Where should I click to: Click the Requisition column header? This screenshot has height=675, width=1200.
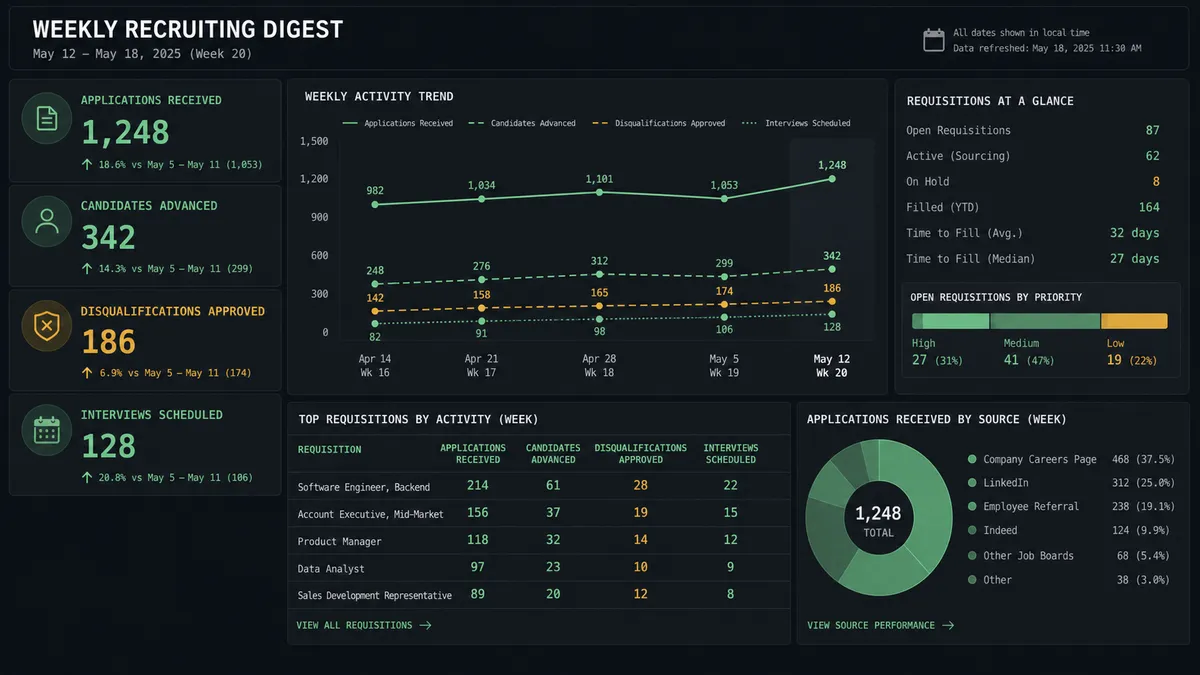[329, 450]
